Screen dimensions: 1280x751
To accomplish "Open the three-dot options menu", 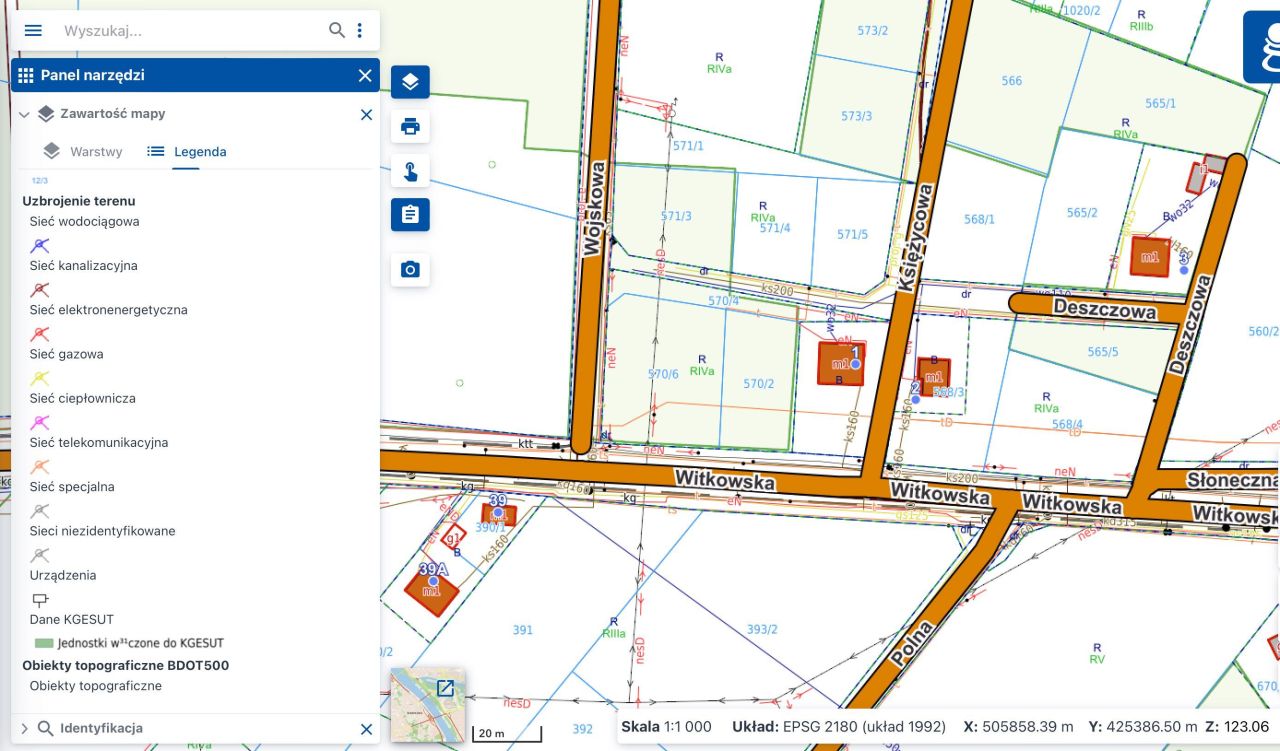I will coord(360,30).
